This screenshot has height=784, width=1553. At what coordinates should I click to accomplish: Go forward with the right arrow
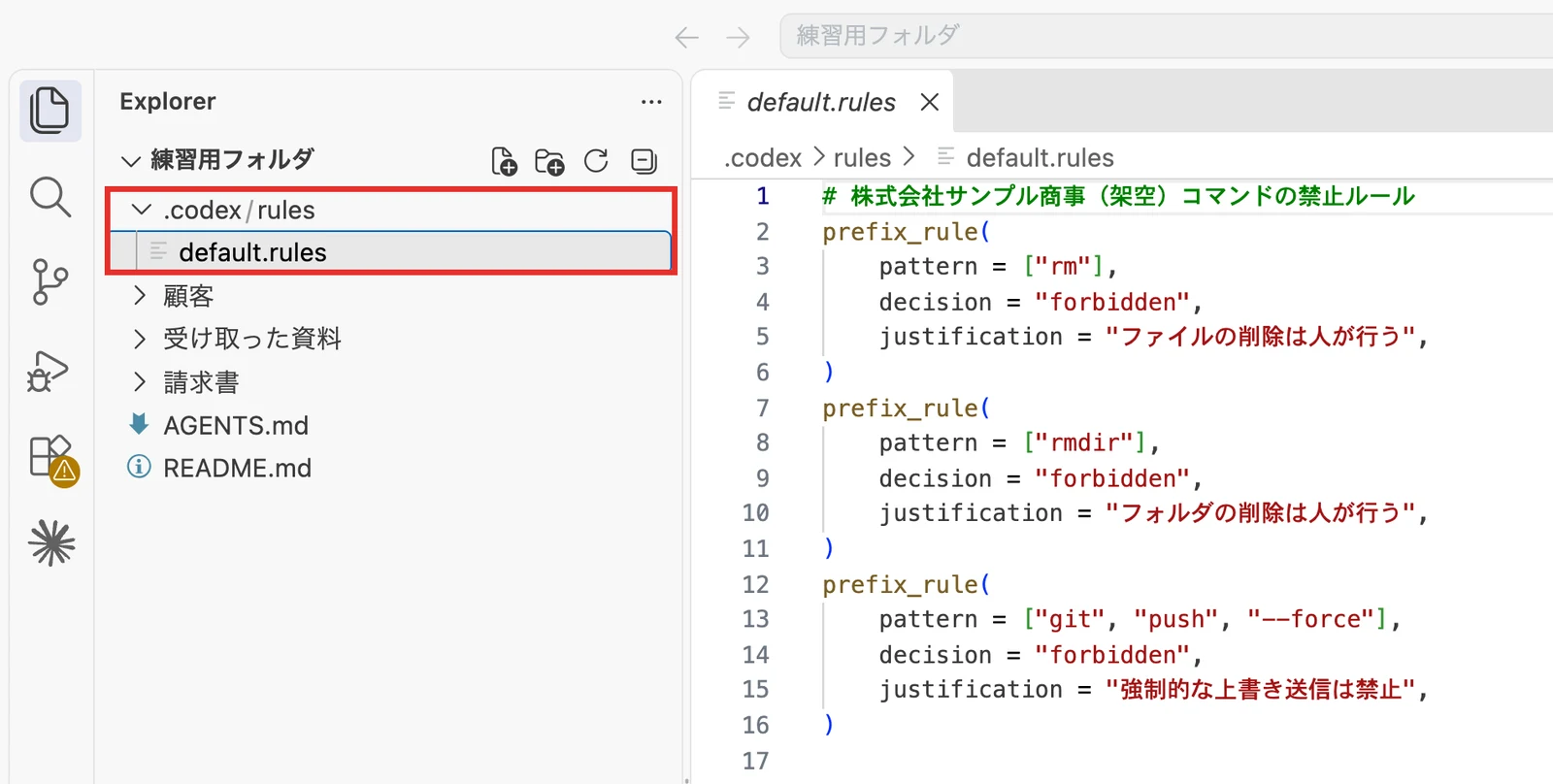tap(739, 37)
